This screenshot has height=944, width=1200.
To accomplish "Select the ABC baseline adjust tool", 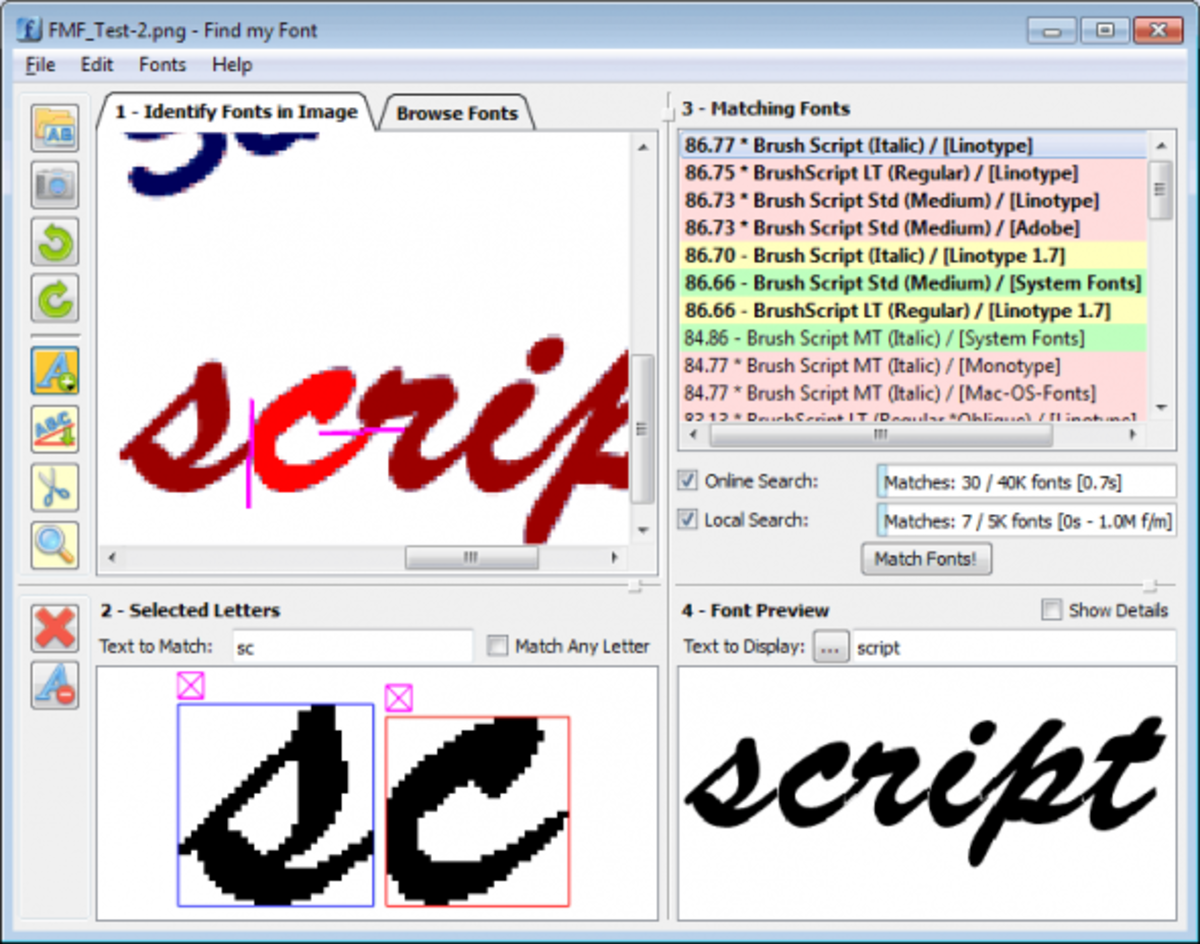I will coord(55,429).
